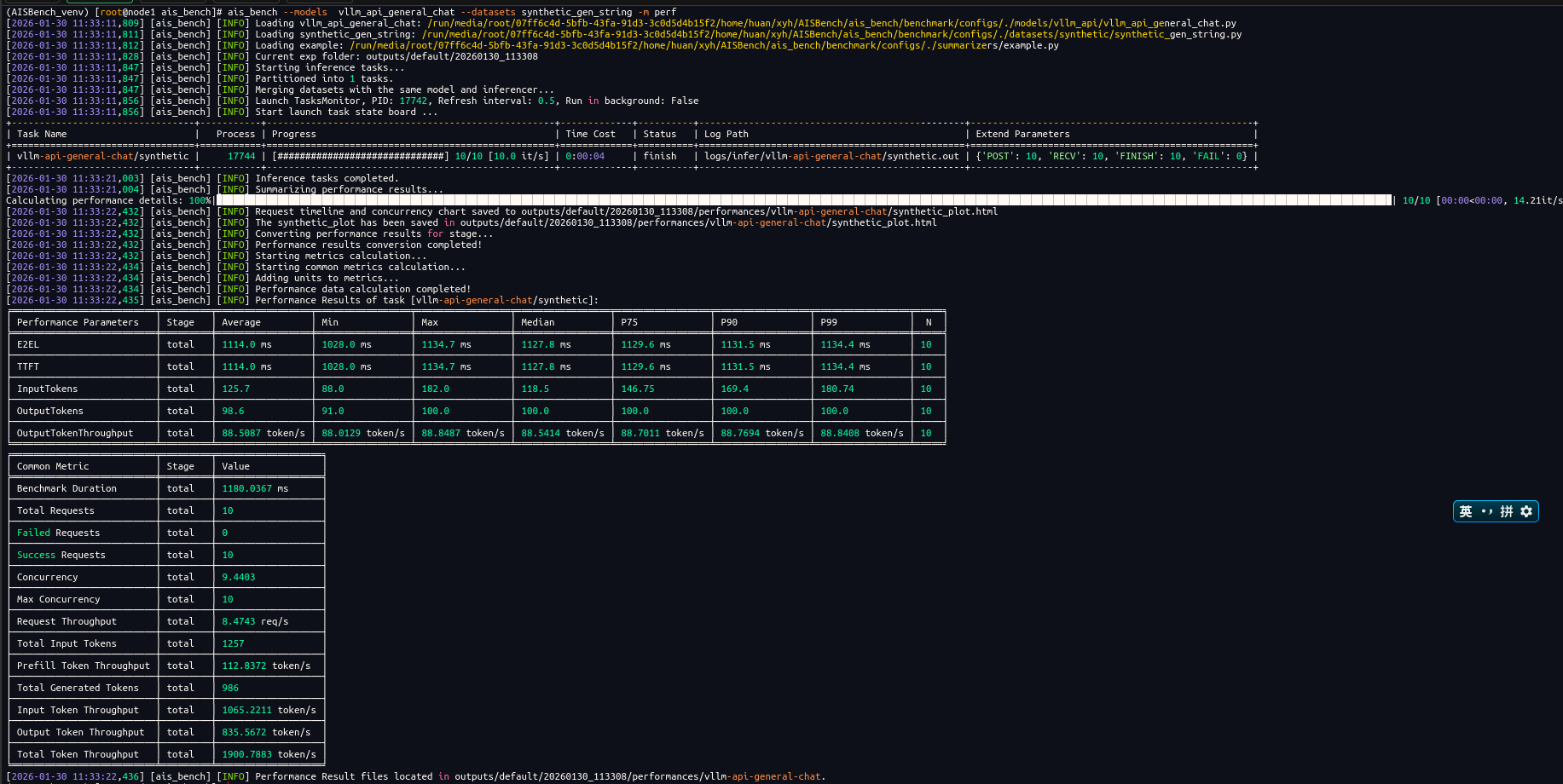Select the InputTokens max "182.0"
This screenshot has height=784, width=1563.
coord(435,389)
